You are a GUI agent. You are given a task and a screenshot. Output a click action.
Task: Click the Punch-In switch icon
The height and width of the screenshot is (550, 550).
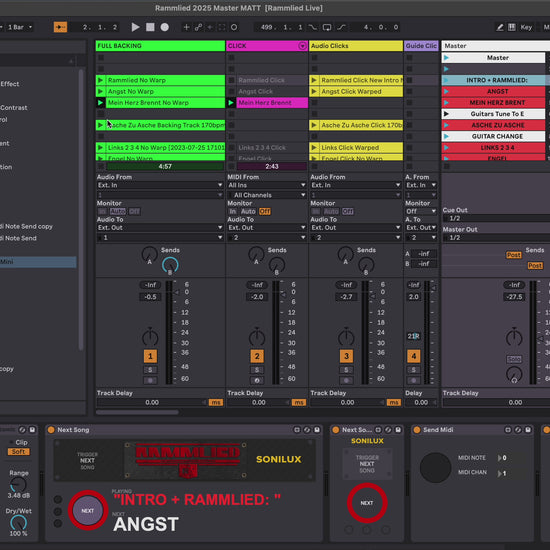(x=313, y=27)
